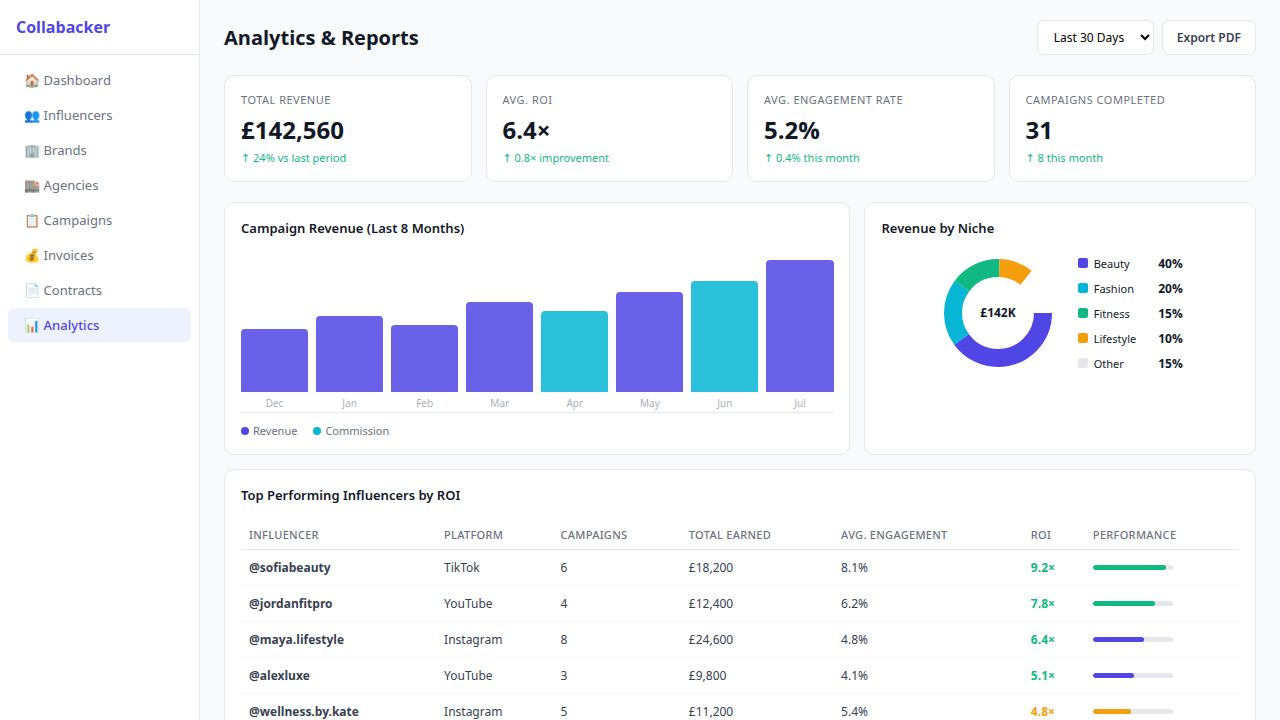Click the April commission bar

point(574,351)
